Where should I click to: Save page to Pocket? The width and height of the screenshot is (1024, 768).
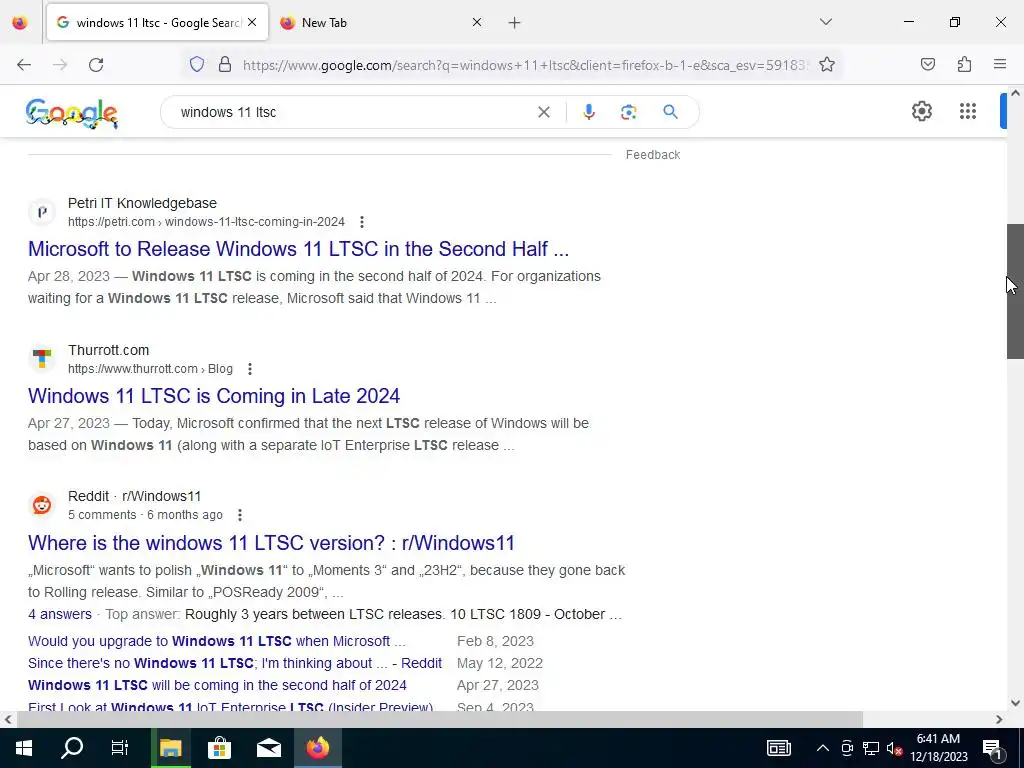(x=927, y=65)
